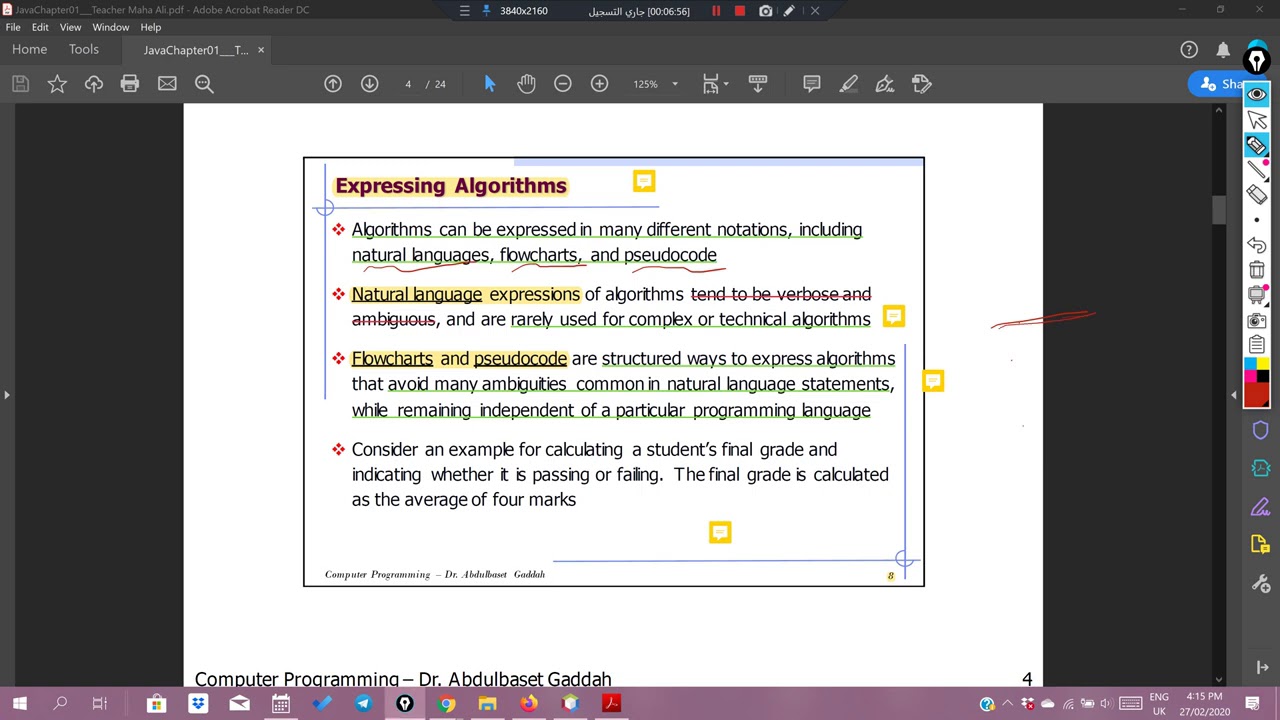Viewport: 1280px width, 720px height.
Task: Toggle the highlighter pen in annotation palette
Action: tap(1257, 145)
